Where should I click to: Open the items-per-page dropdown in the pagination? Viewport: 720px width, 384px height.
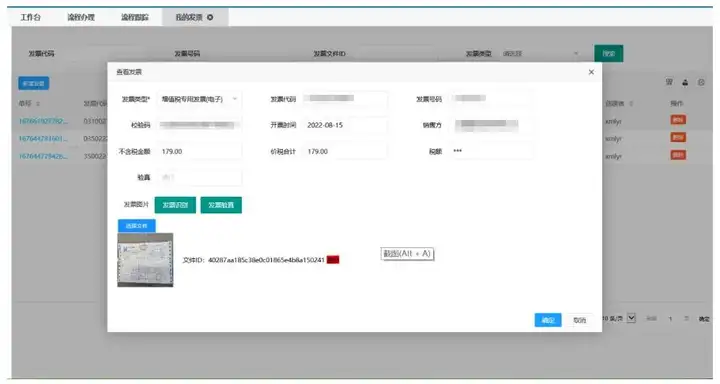[x=631, y=318]
